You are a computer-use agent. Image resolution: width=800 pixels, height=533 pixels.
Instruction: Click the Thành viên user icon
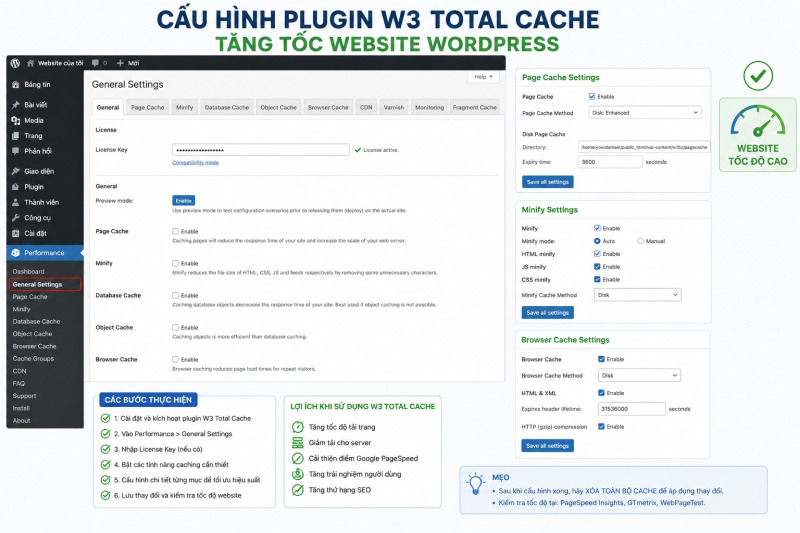(x=16, y=202)
